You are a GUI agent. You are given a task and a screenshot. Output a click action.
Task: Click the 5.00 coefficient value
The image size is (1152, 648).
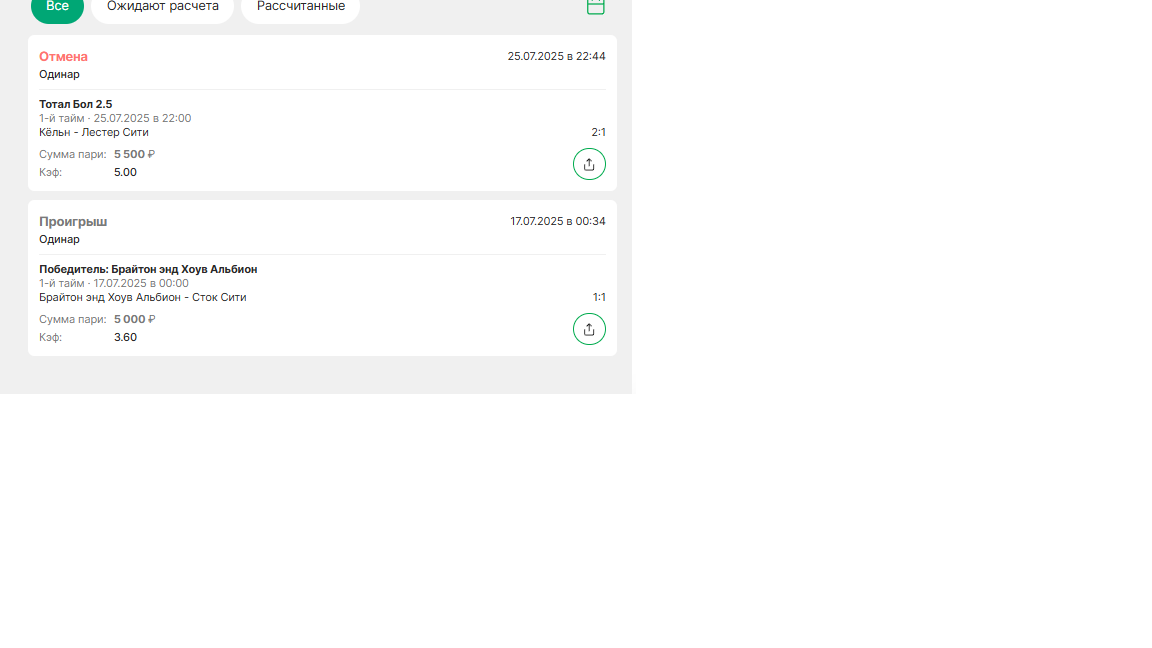pos(125,173)
